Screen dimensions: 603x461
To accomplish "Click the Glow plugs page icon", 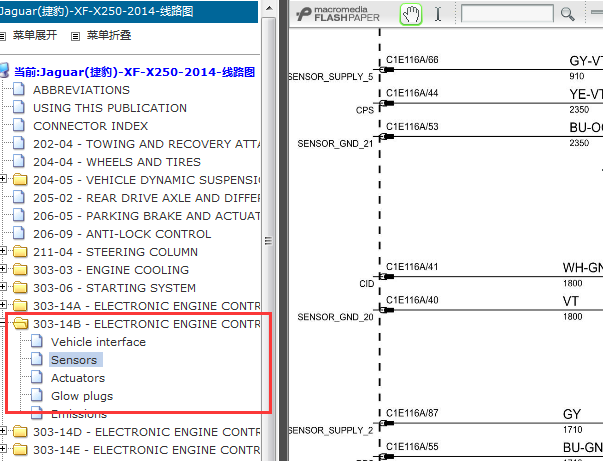I will click(x=37, y=395).
